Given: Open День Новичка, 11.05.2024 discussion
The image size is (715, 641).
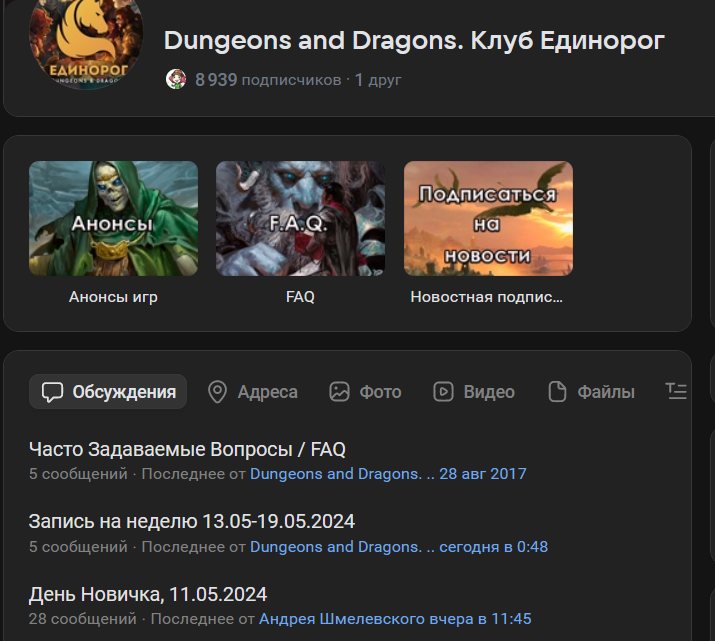Looking at the screenshot, I should (148, 594).
